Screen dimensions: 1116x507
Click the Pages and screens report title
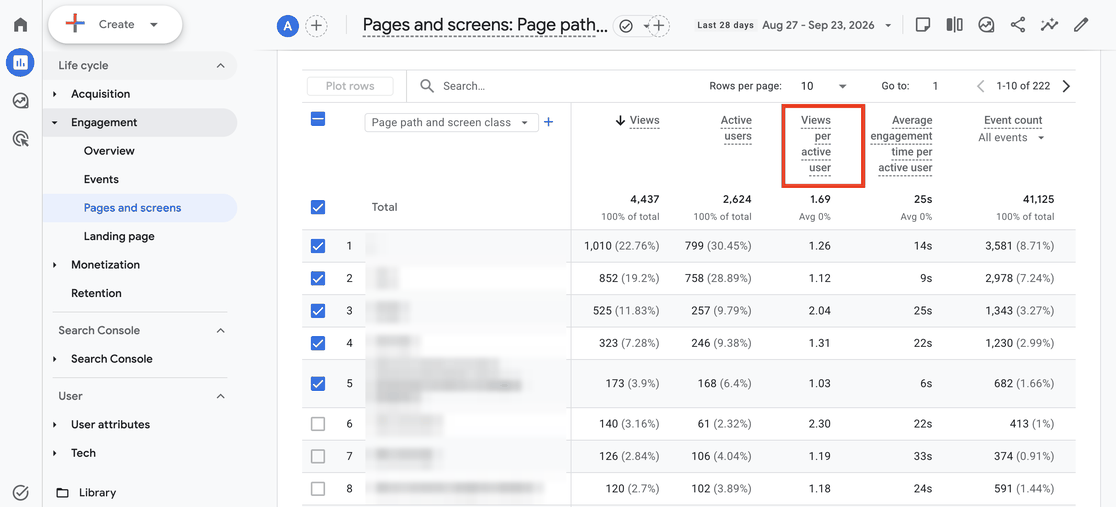485,26
